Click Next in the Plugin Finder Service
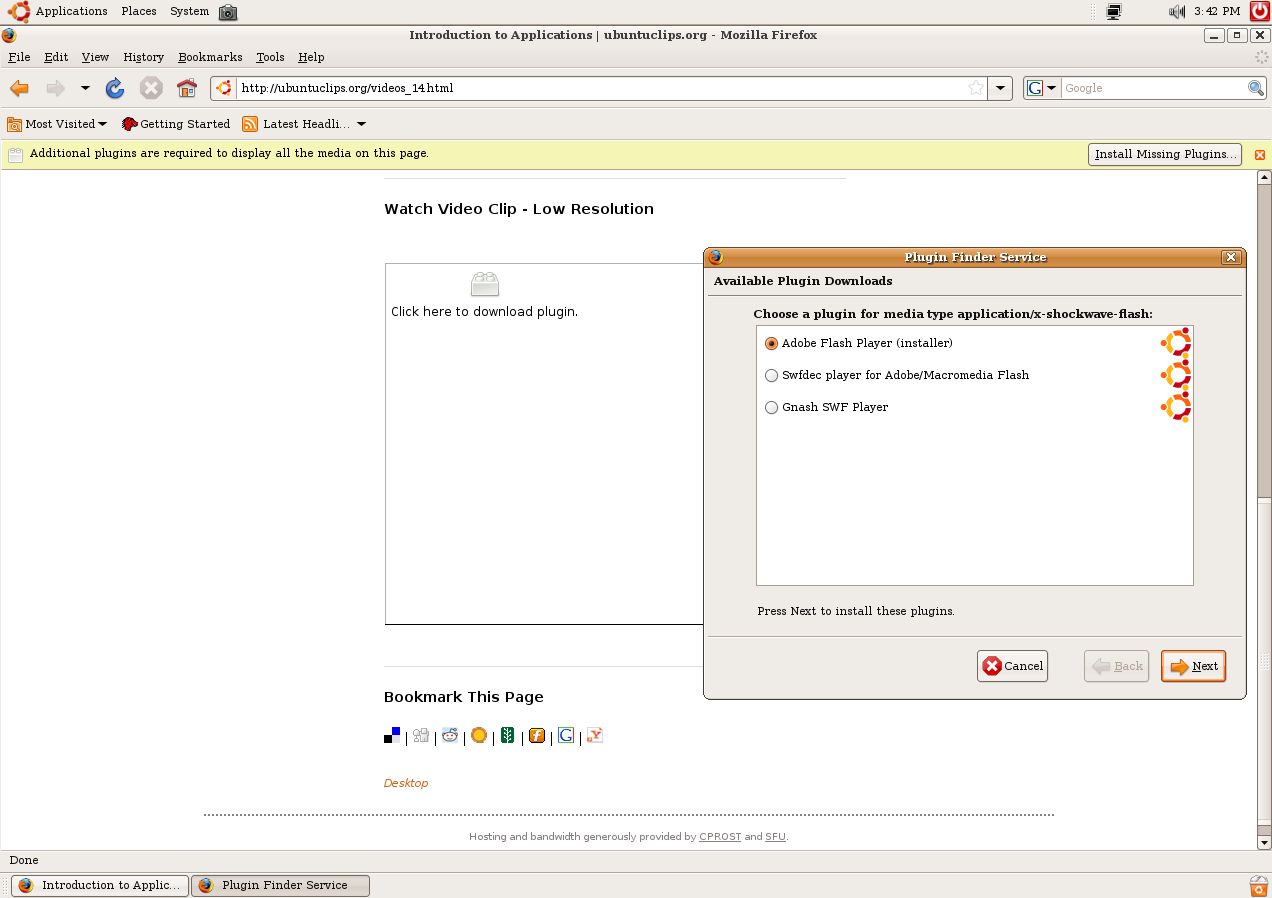Screen dimensions: 1272x898 pyautogui.click(x=1193, y=666)
